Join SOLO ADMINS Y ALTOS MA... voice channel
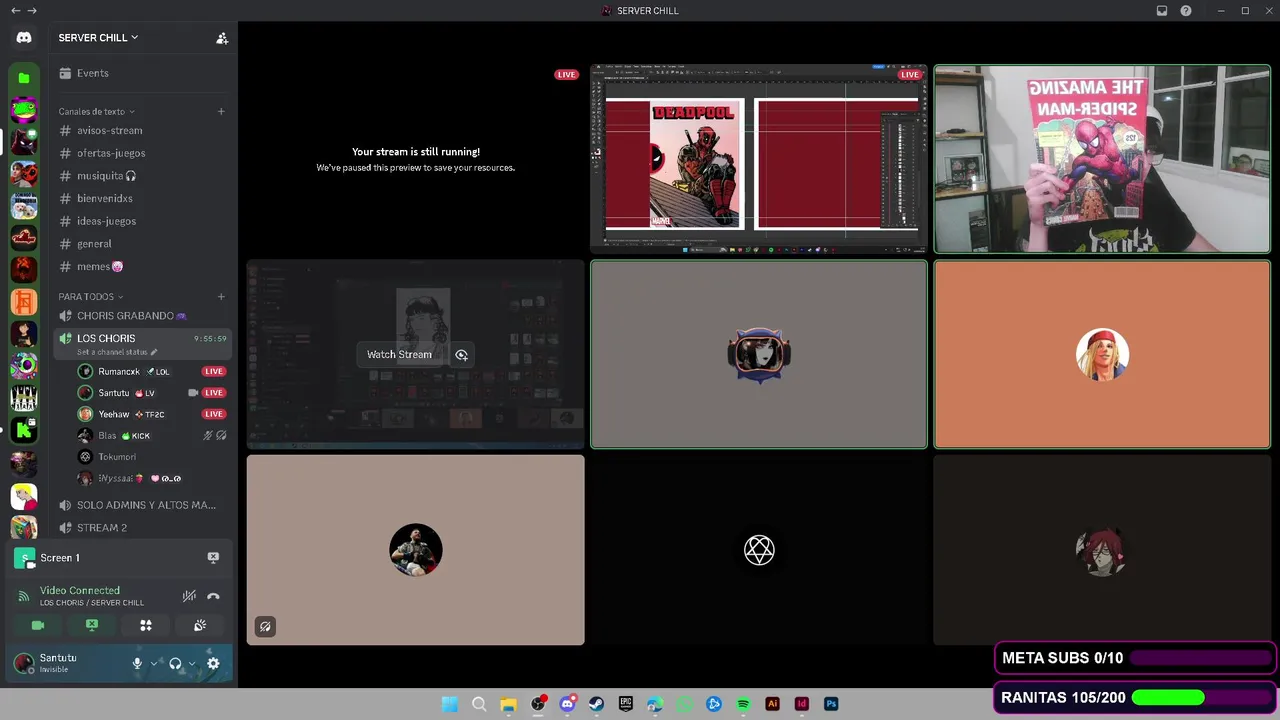The height and width of the screenshot is (720, 1280). coord(143,505)
